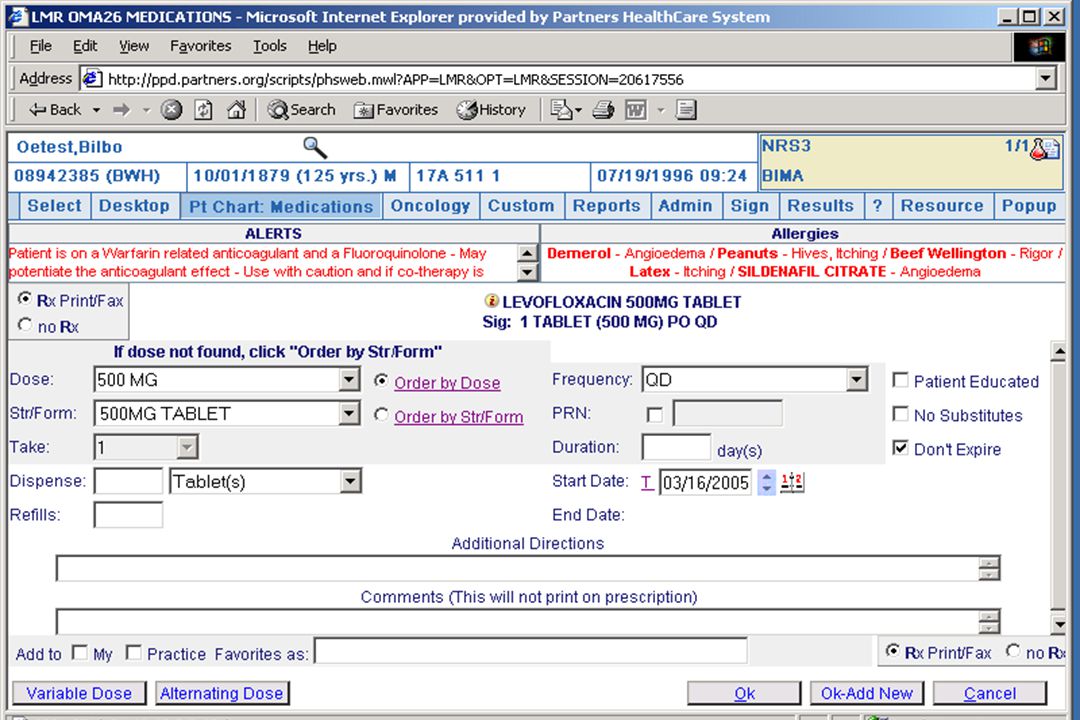Open the History toolbar button
The height and width of the screenshot is (720, 1080).
click(x=491, y=110)
